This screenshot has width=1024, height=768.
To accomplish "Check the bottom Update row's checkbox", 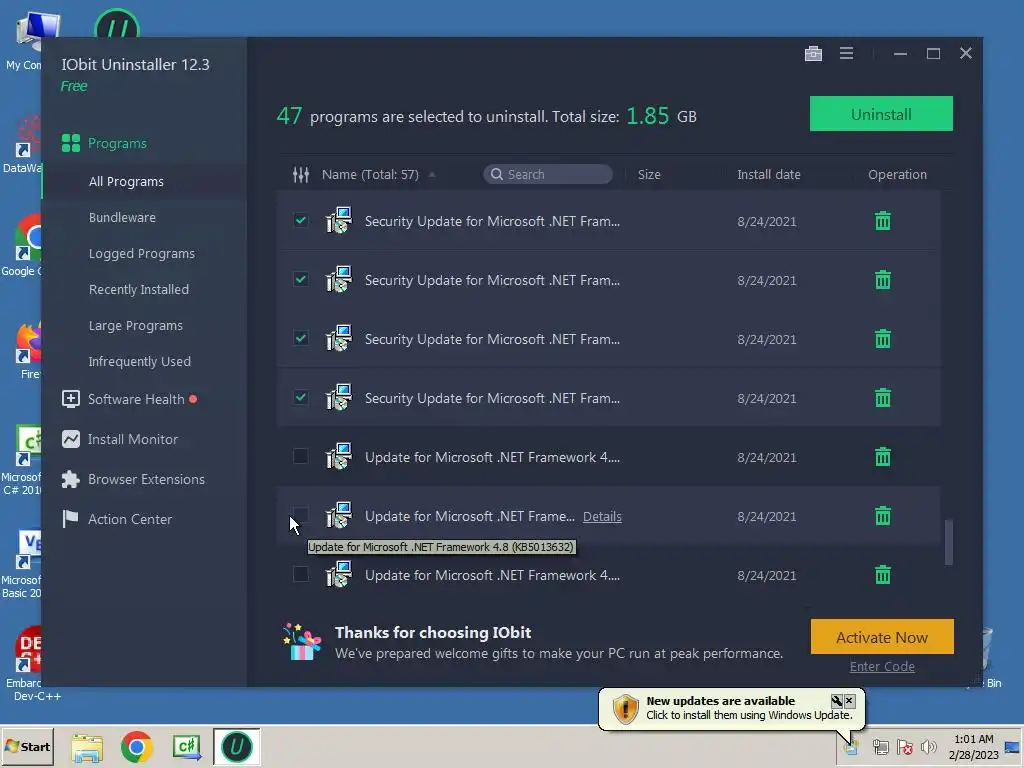I will tap(300, 574).
